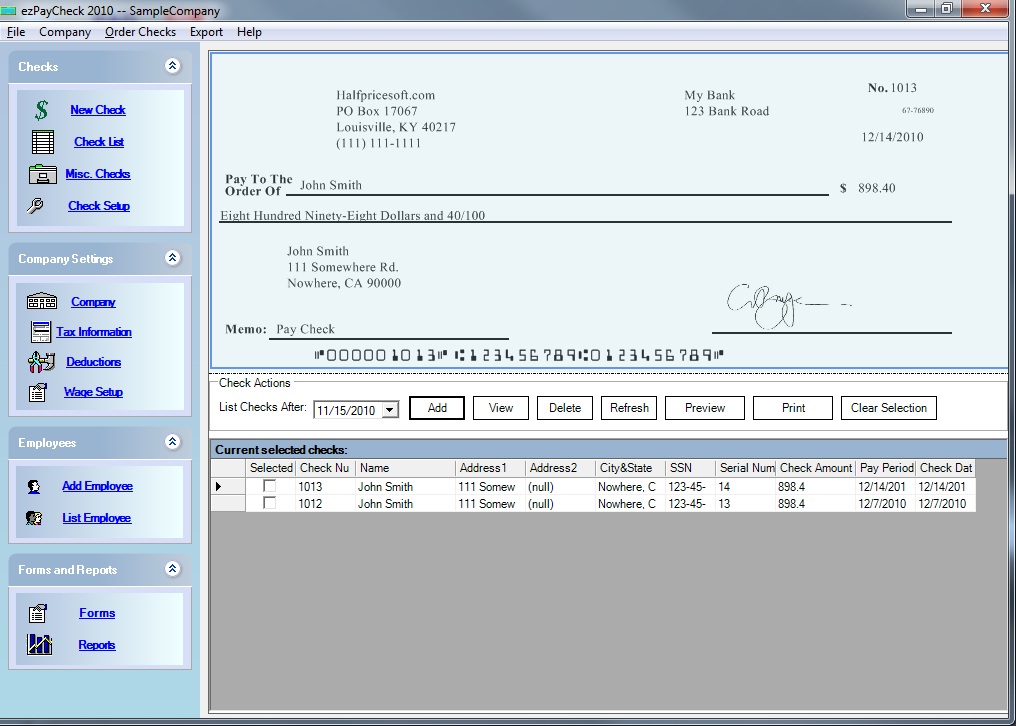Collapse the Company Settings panel
Screen dimensions: 1016x726
(172, 257)
